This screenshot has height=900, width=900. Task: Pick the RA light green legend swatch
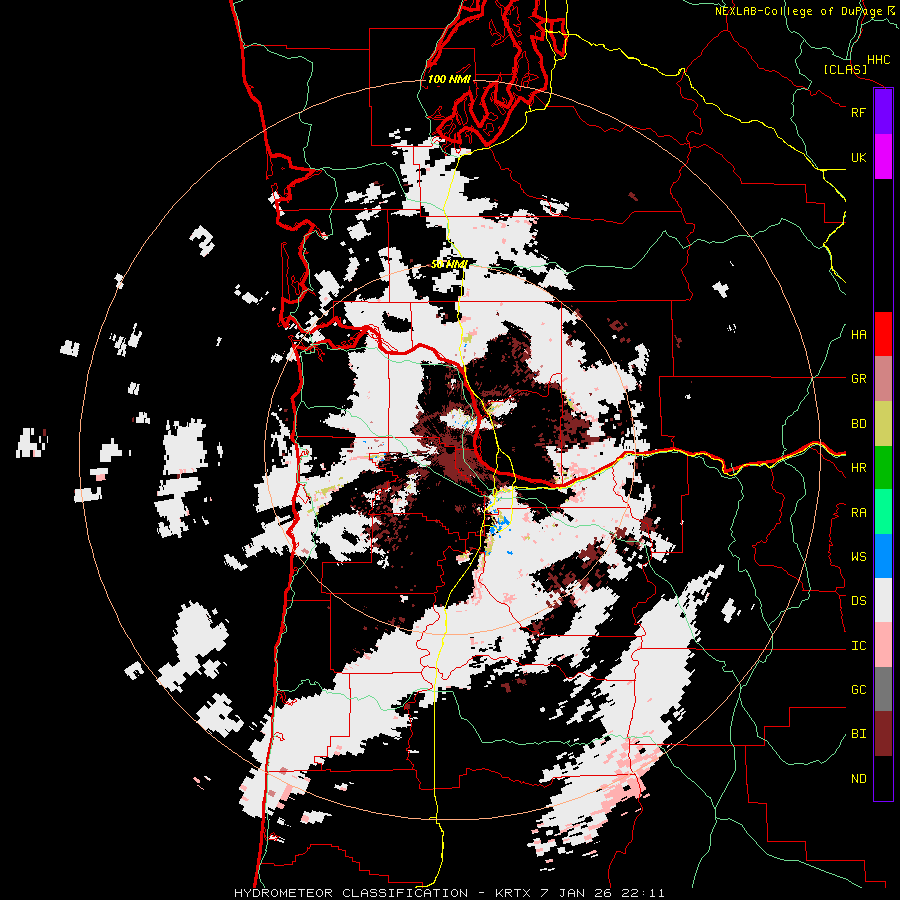(x=883, y=512)
